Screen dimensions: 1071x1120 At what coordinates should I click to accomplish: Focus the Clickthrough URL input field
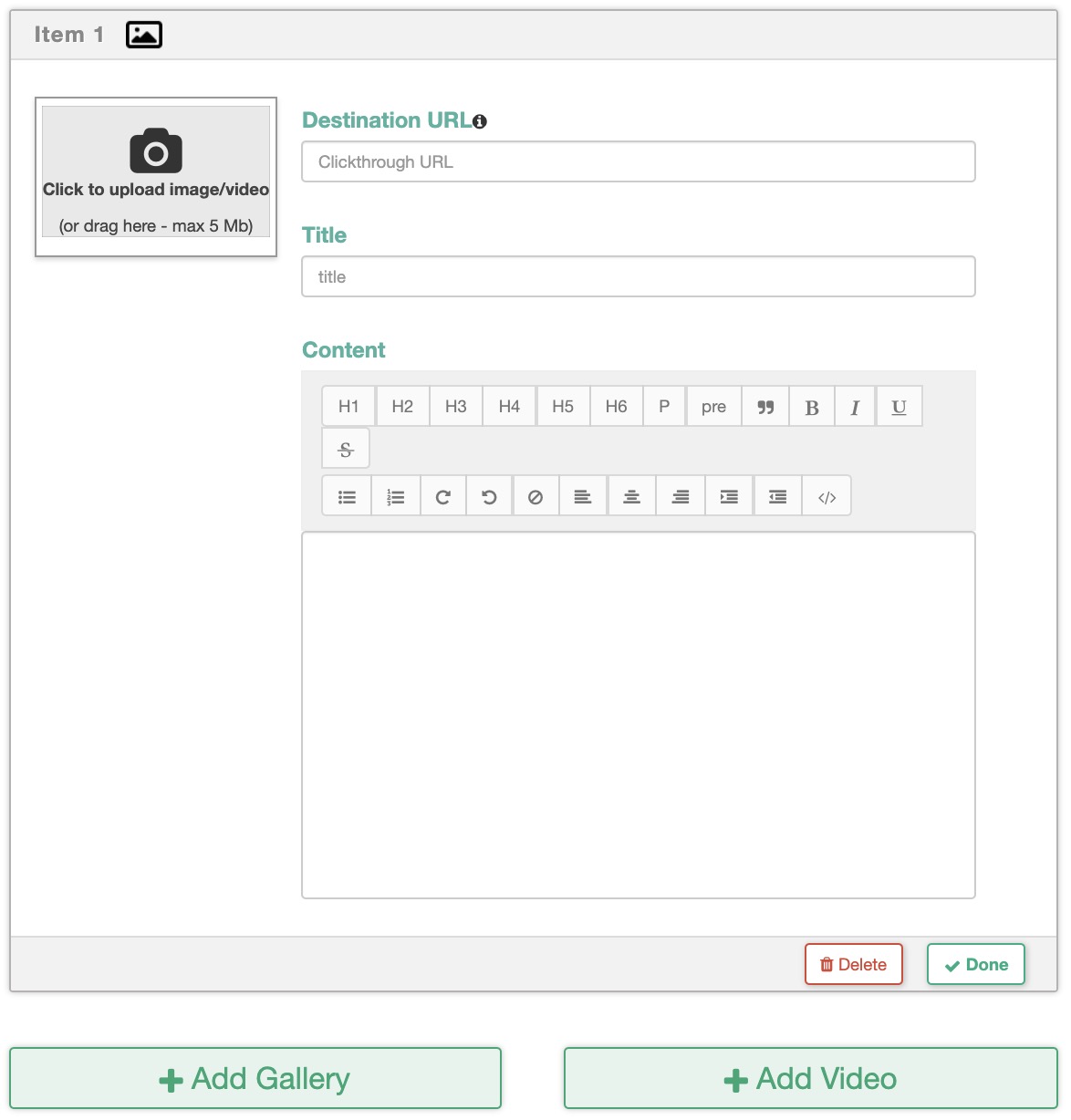639,161
